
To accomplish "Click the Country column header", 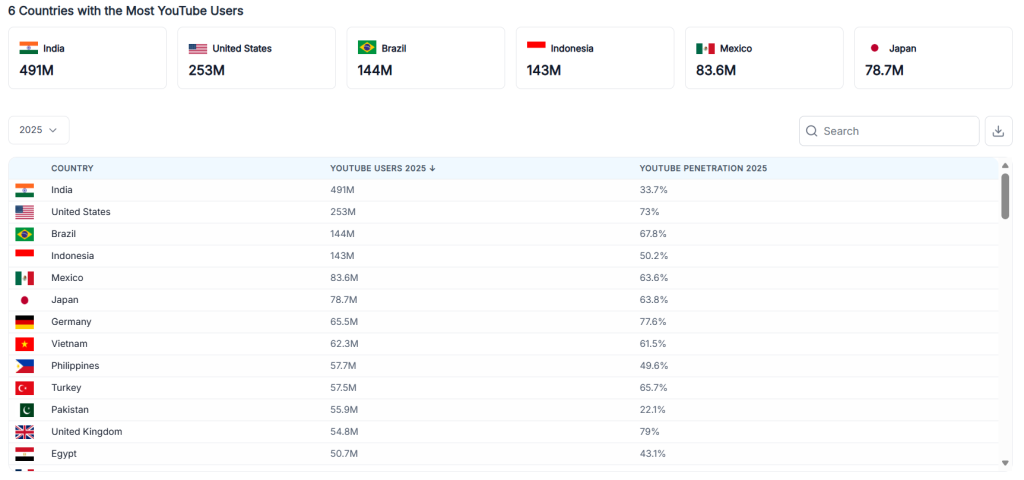I will (x=72, y=168).
